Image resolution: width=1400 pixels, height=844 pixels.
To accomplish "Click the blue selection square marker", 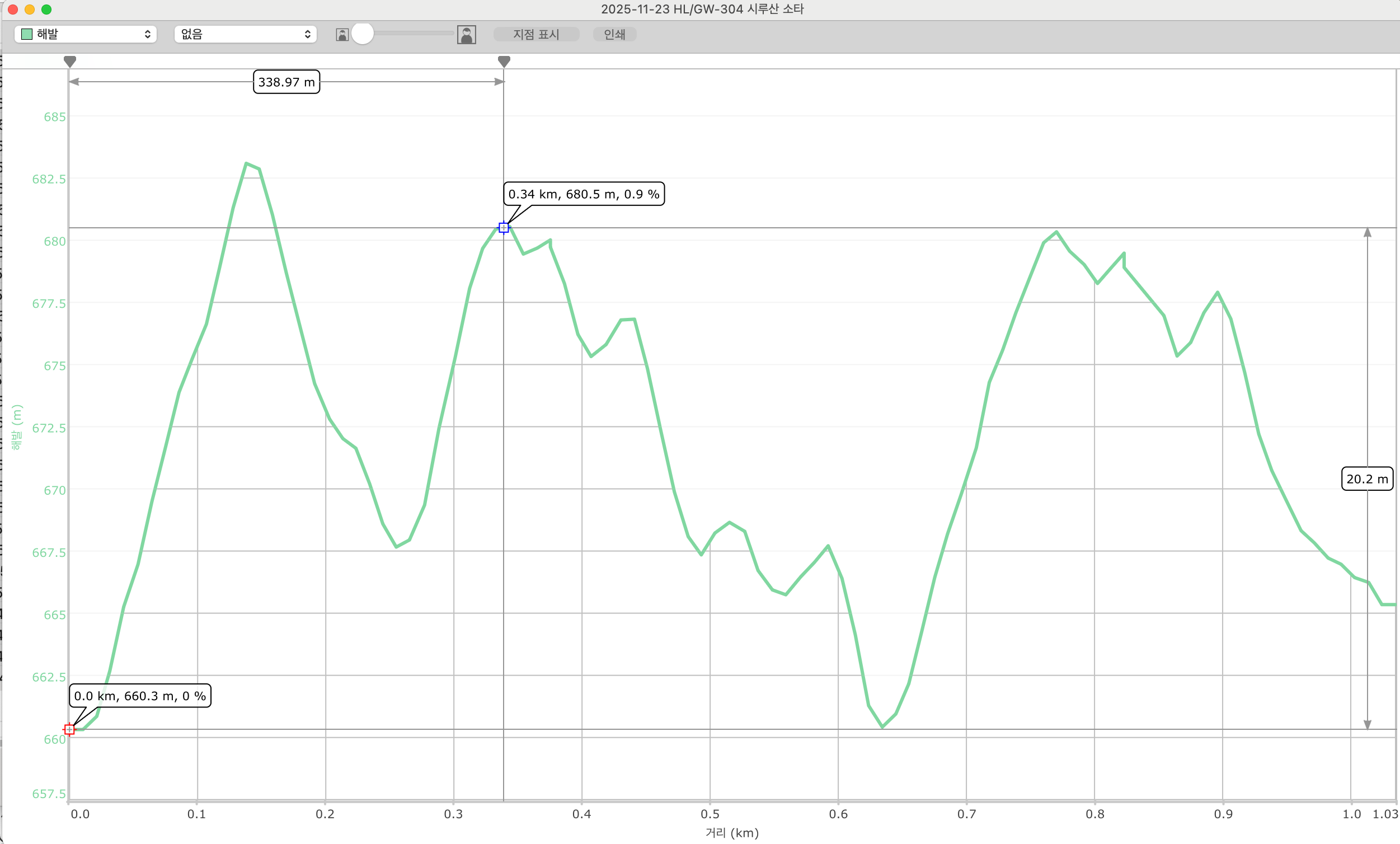I will (504, 228).
